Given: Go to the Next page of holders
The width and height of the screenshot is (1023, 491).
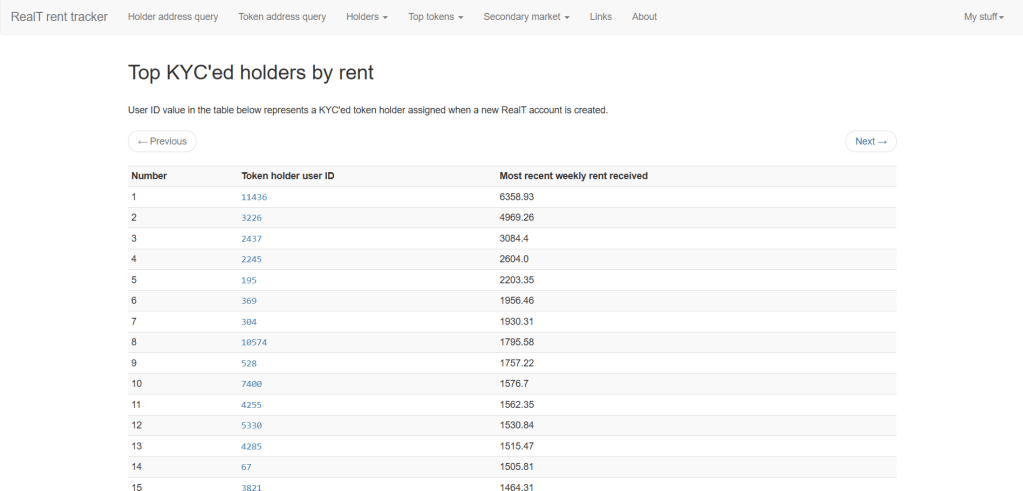Looking at the screenshot, I should coord(870,141).
